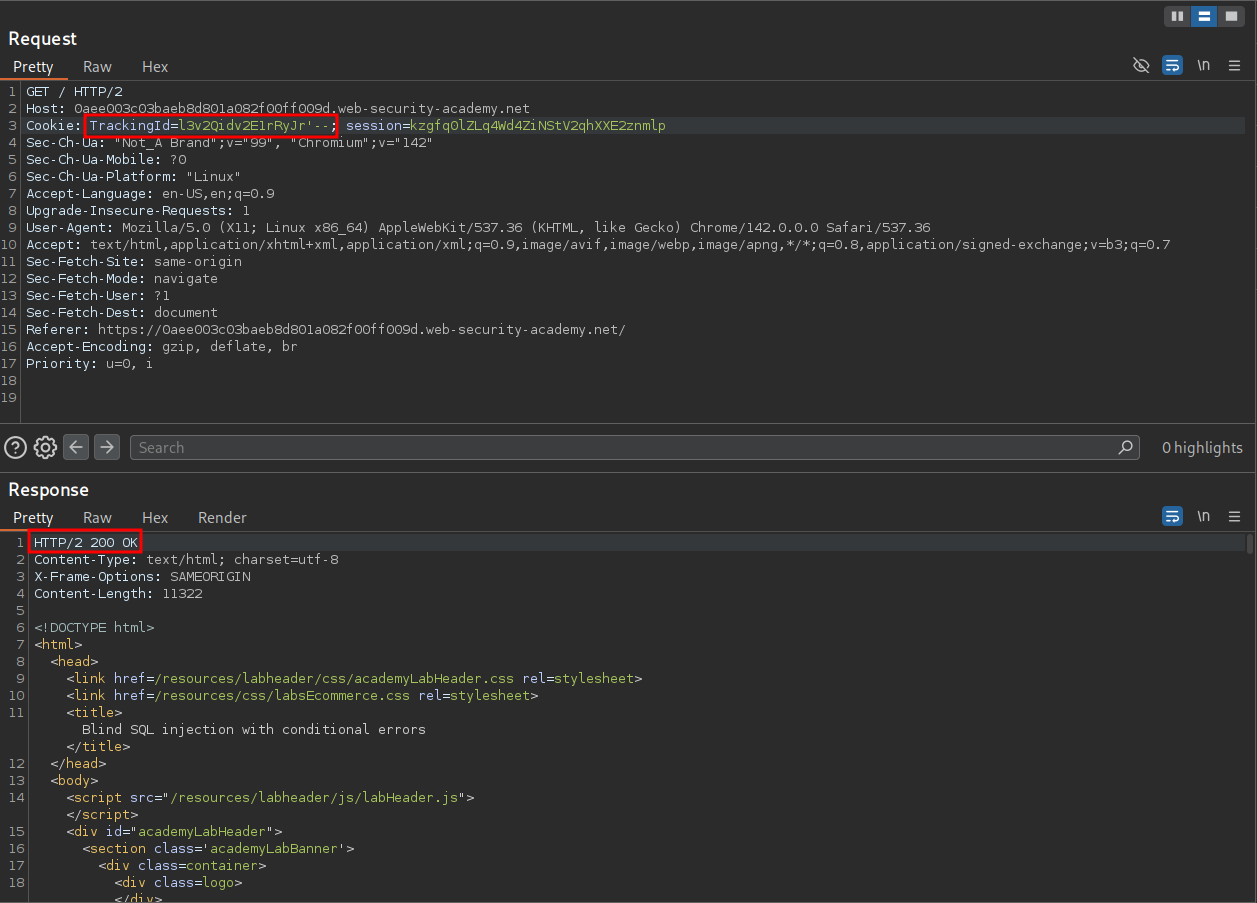The height and width of the screenshot is (903, 1257).
Task: Open search settings gear icon
Action: tap(45, 448)
